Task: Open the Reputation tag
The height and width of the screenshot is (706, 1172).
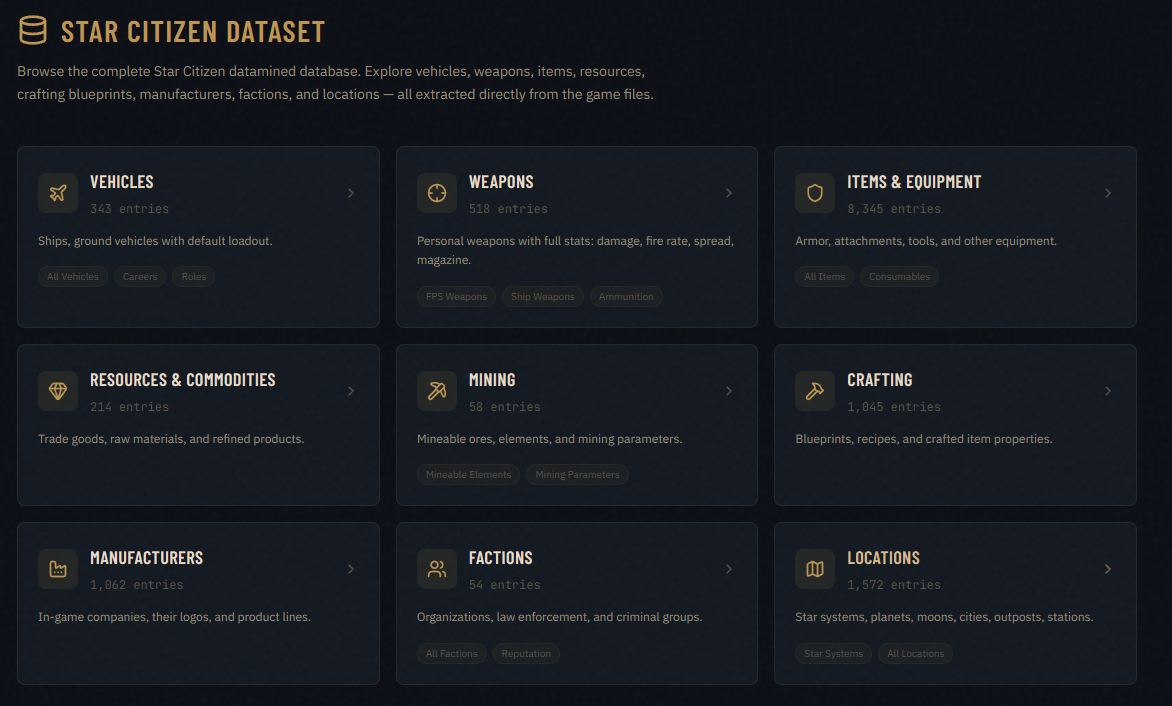Action: (525, 654)
